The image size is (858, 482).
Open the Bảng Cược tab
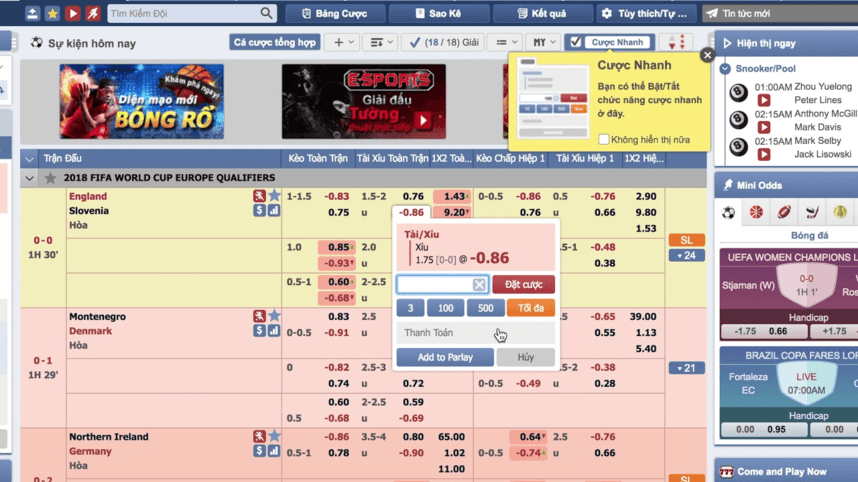coord(334,14)
